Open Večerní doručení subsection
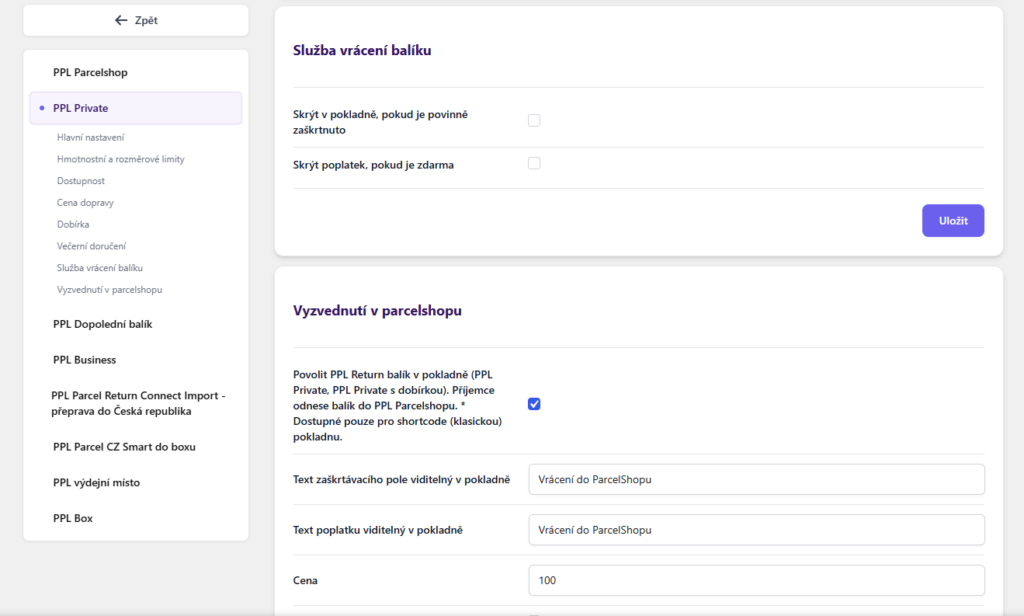The width and height of the screenshot is (1024, 616). pyautogui.click(x=91, y=246)
